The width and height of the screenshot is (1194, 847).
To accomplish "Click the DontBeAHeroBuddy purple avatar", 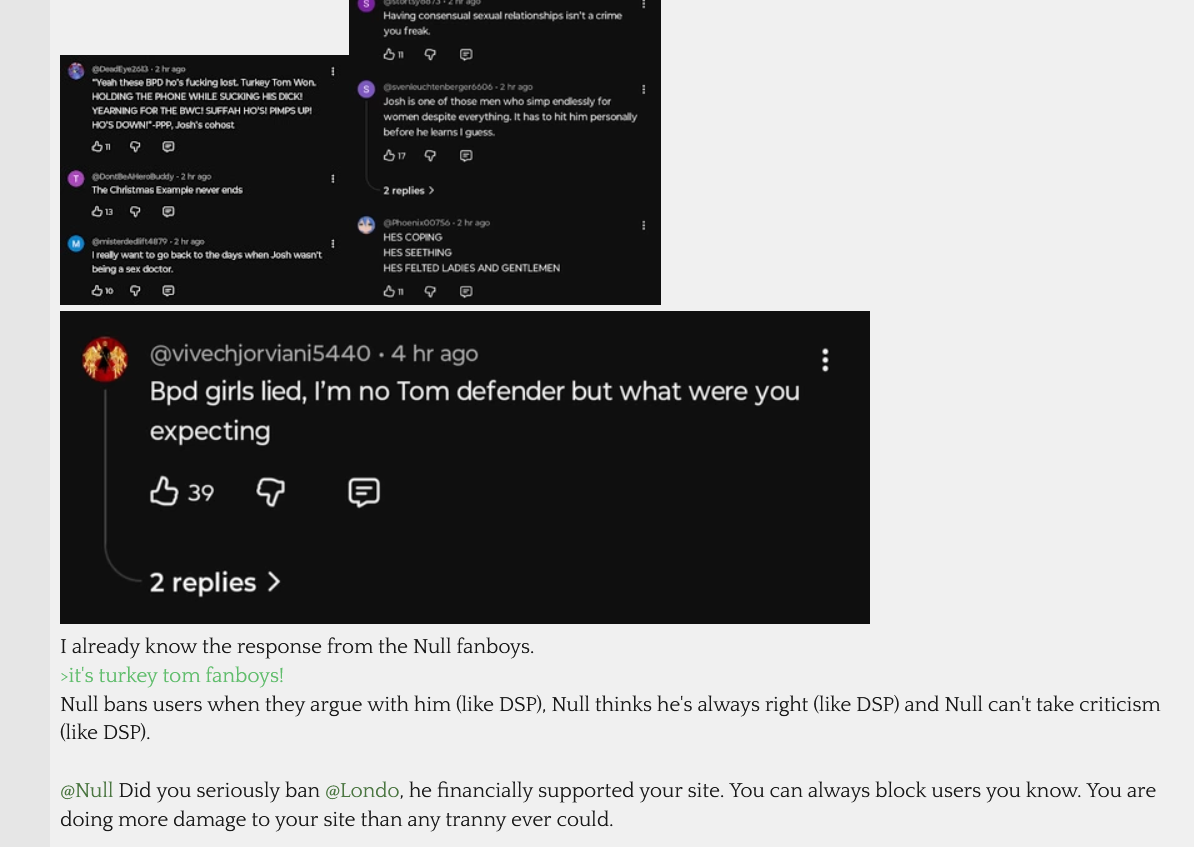I will tap(76, 179).
